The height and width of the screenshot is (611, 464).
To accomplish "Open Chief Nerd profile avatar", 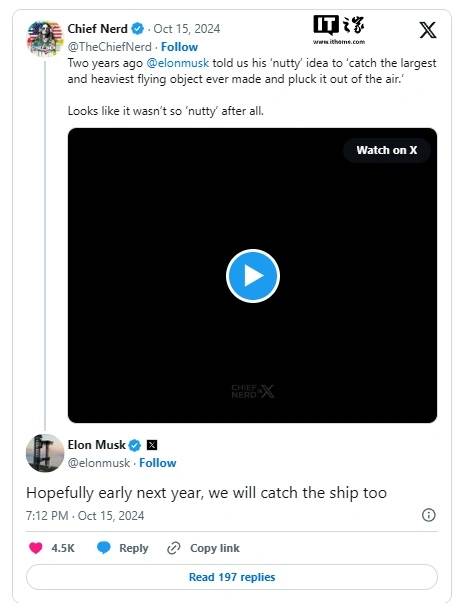I will (x=45, y=39).
